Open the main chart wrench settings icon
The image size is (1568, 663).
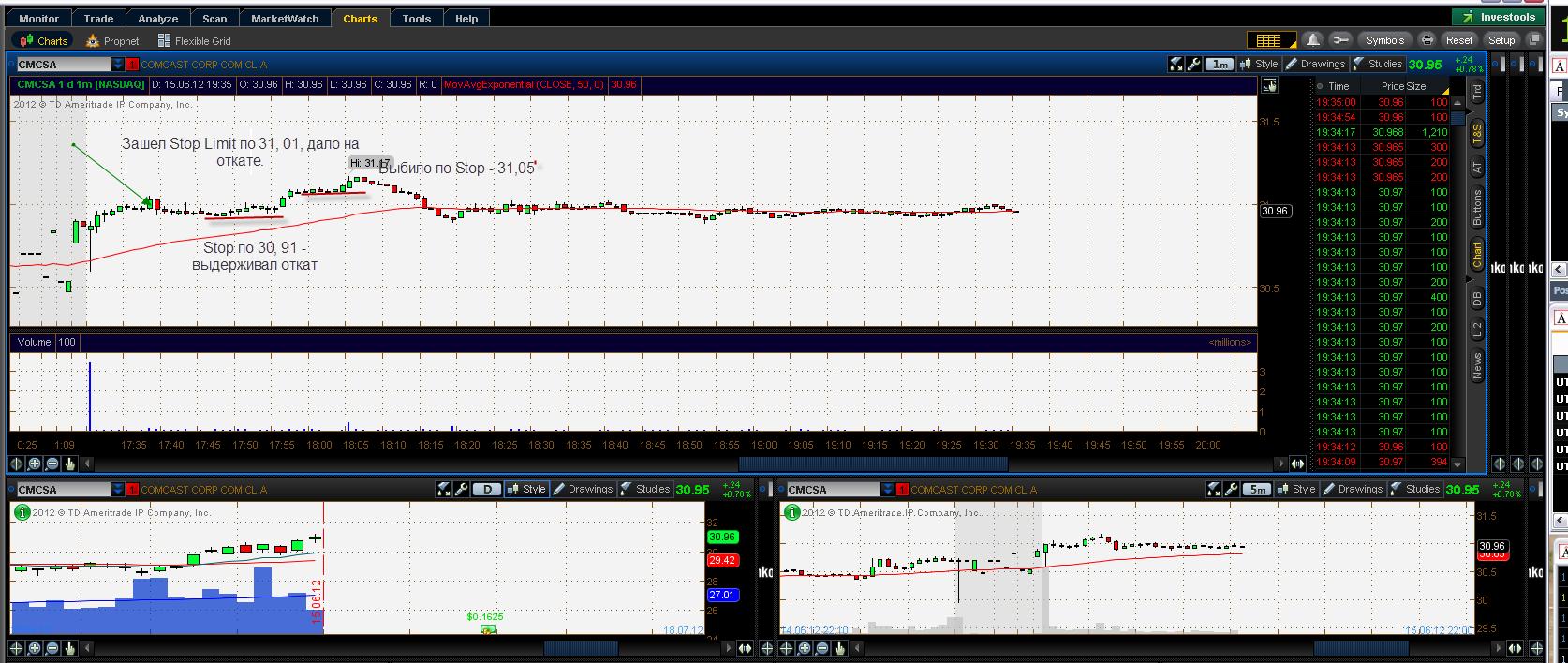[1193, 64]
